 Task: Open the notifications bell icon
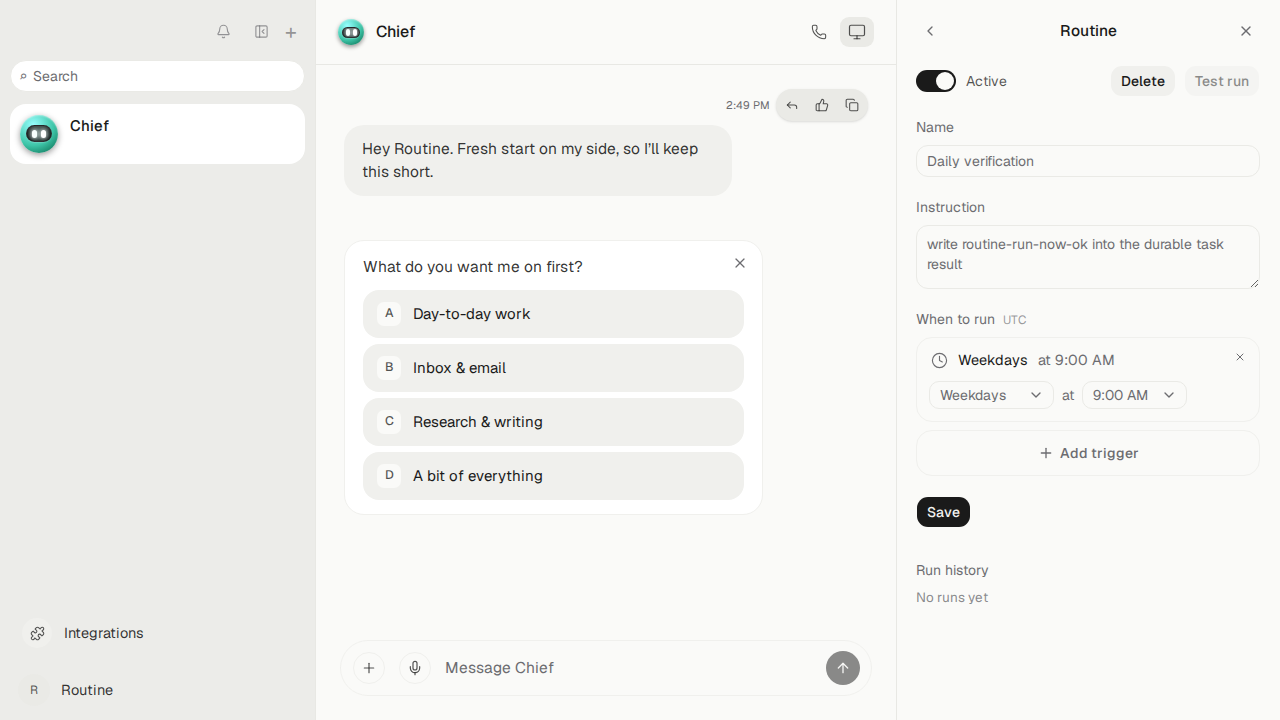(223, 32)
